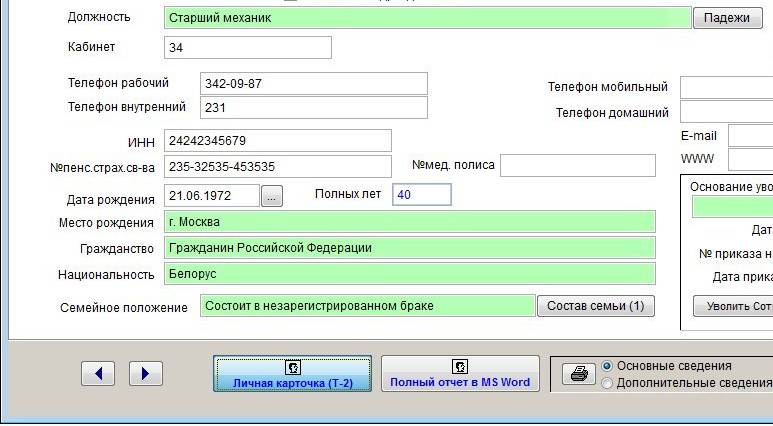Click the Кабинет field with 34

coord(248,48)
